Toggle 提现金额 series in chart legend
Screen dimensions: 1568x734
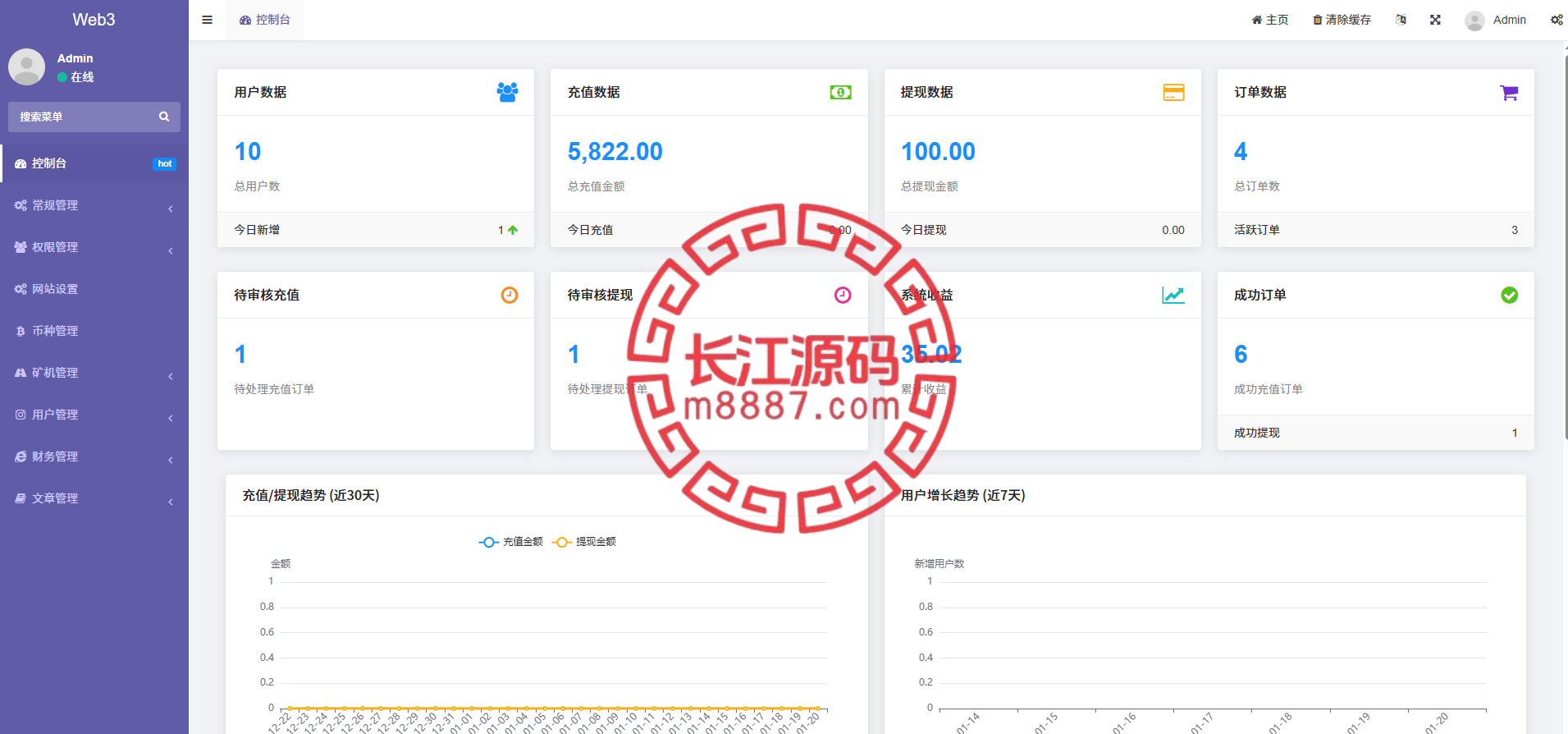click(584, 542)
